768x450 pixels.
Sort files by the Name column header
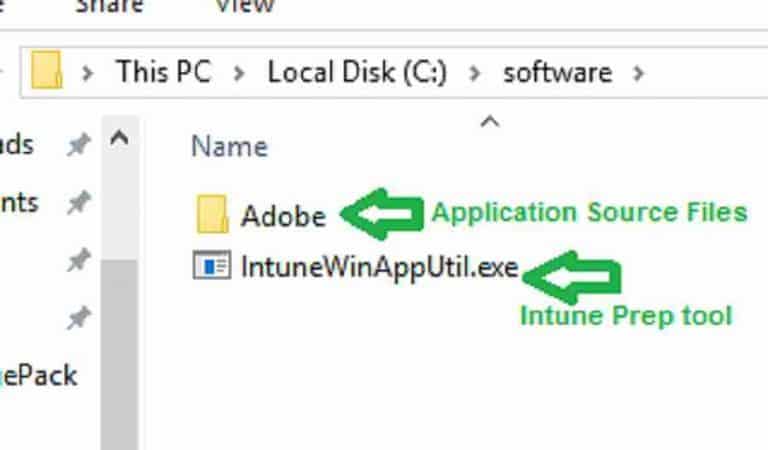click(229, 146)
